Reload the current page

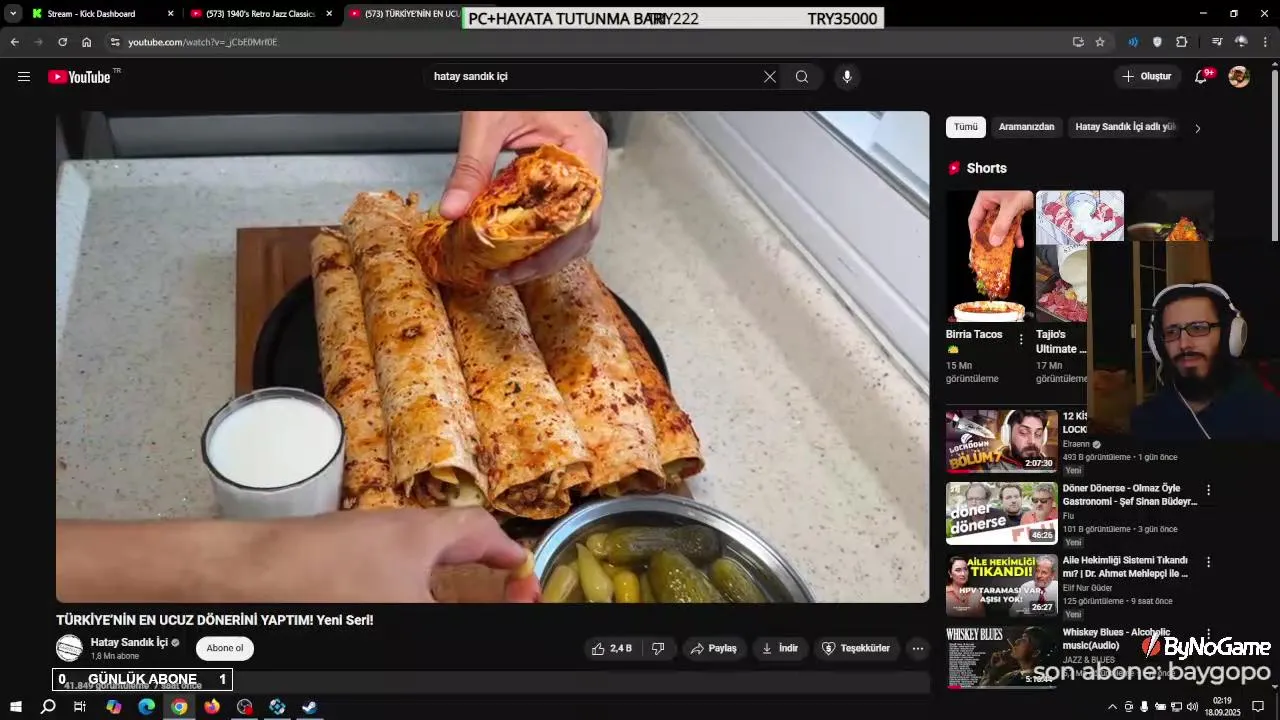[62, 42]
